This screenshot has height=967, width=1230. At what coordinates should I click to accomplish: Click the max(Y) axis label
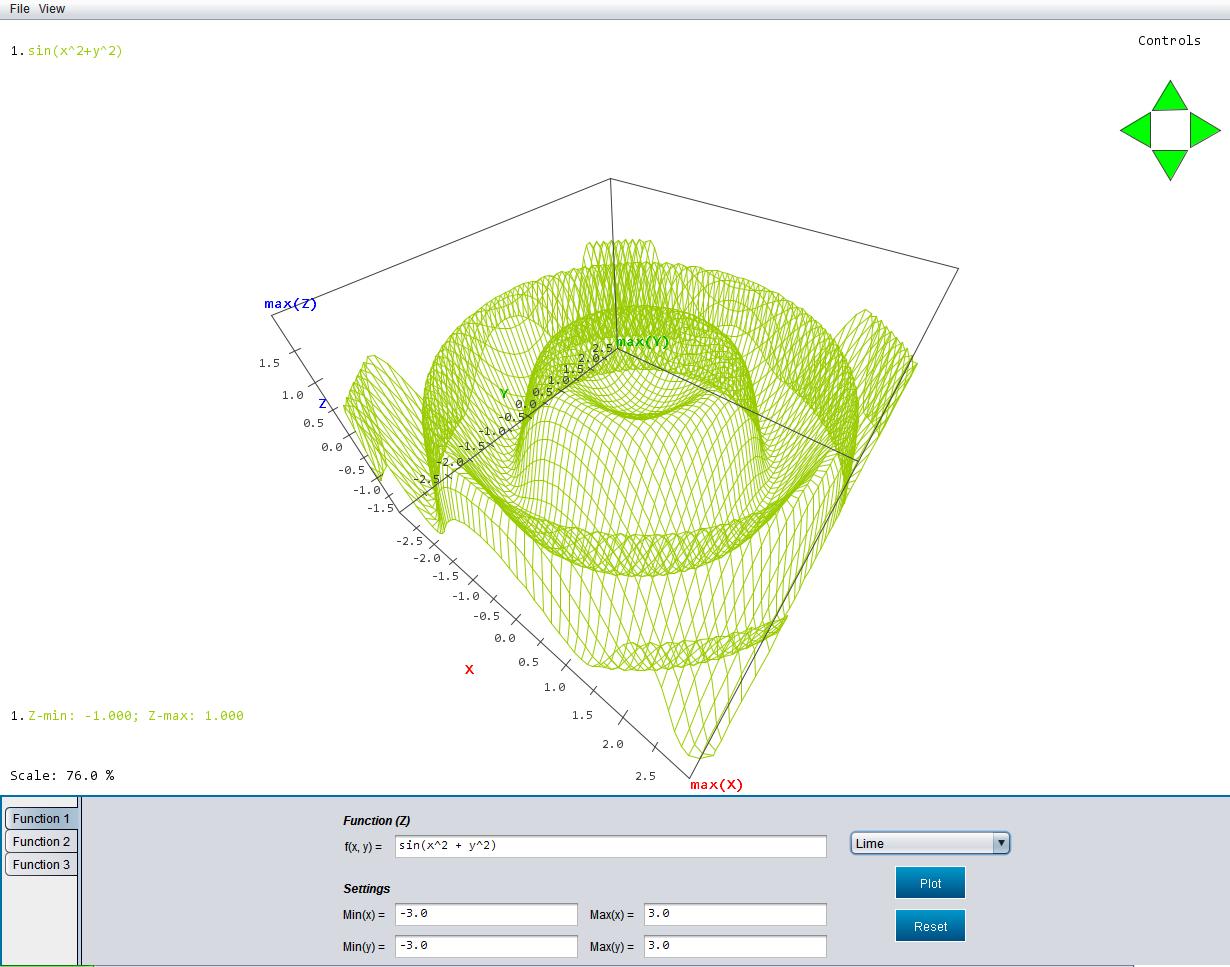(643, 342)
